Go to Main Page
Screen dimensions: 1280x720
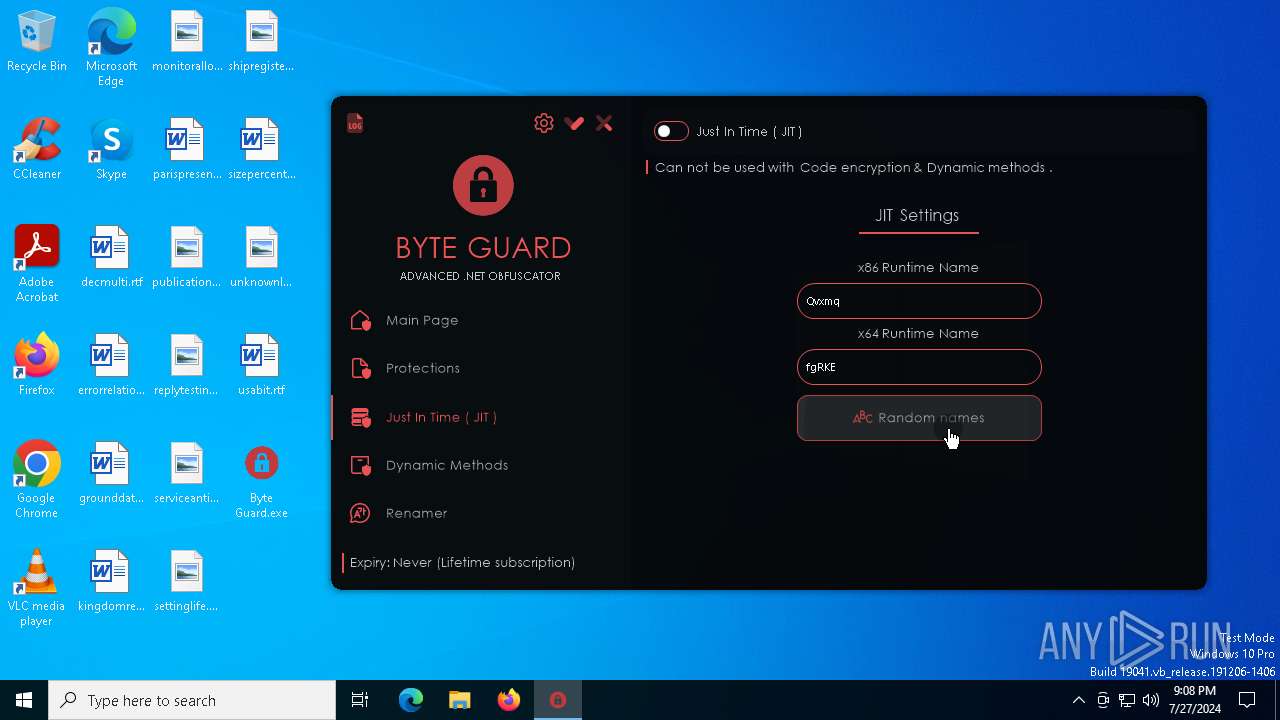click(422, 320)
